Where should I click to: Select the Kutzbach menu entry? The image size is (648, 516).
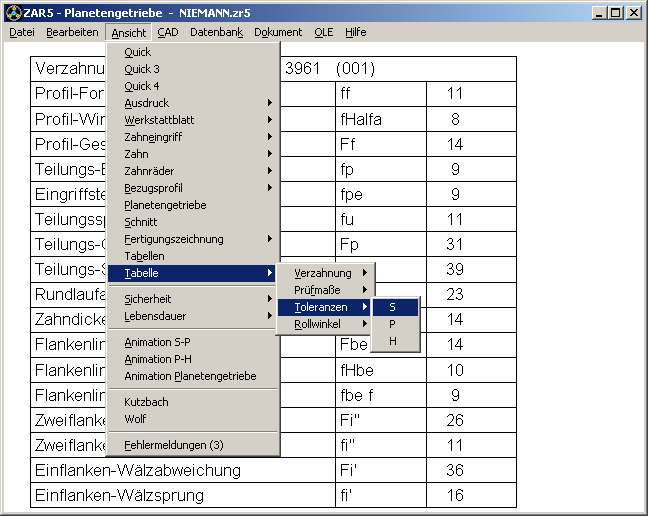146,402
